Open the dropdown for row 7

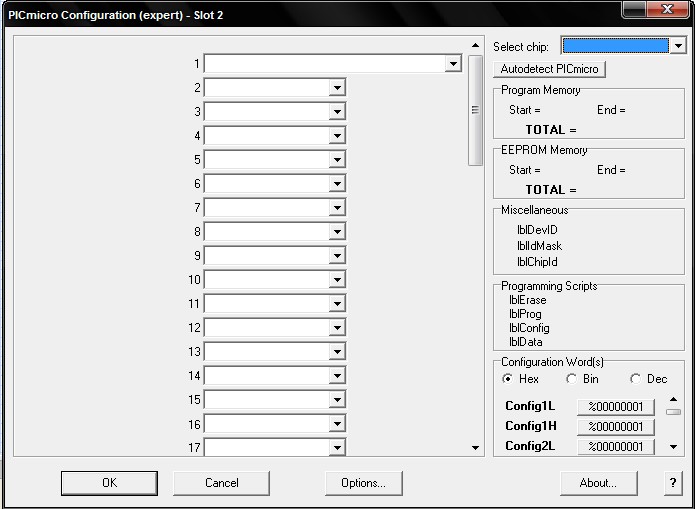[x=337, y=208]
